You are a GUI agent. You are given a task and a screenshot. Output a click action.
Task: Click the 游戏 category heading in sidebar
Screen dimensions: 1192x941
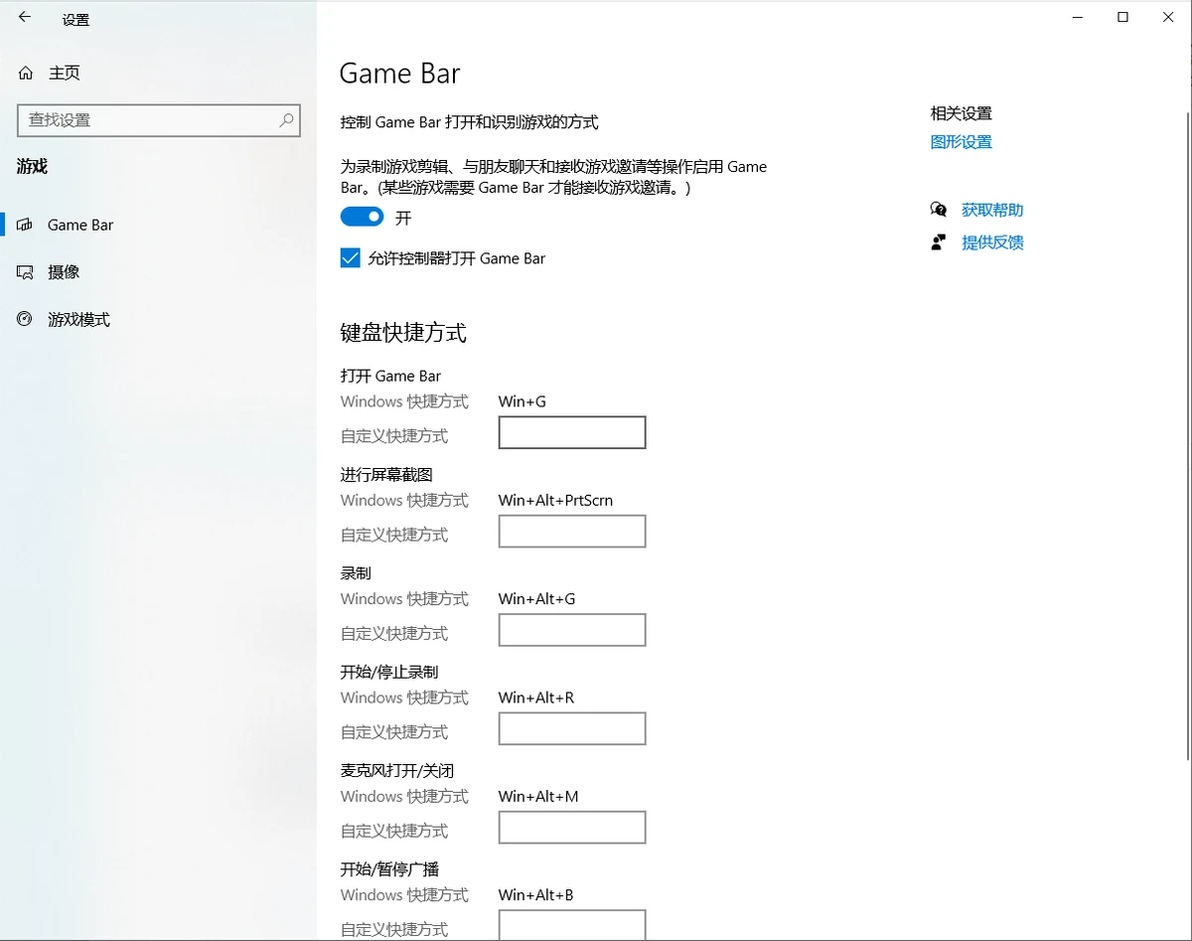tap(32, 166)
